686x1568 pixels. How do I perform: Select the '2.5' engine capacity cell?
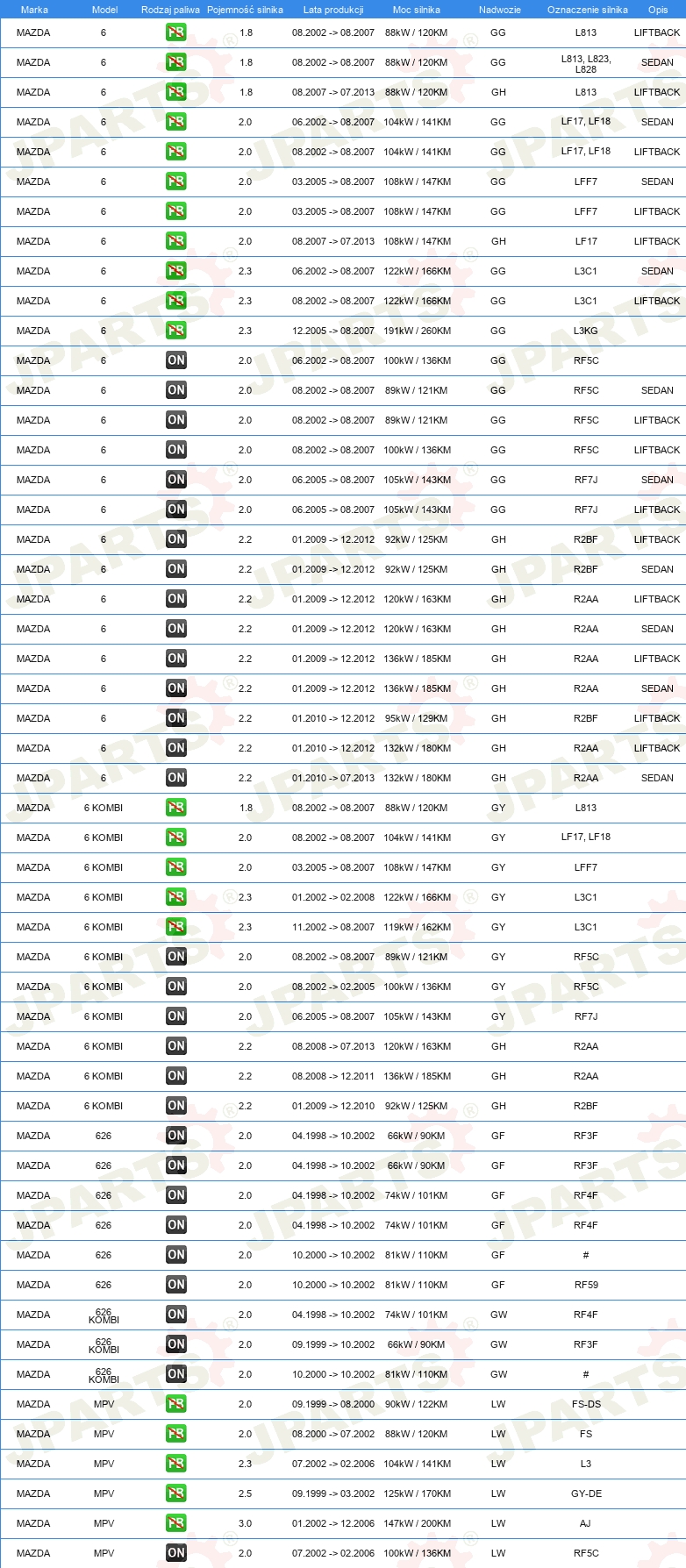[245, 1493]
